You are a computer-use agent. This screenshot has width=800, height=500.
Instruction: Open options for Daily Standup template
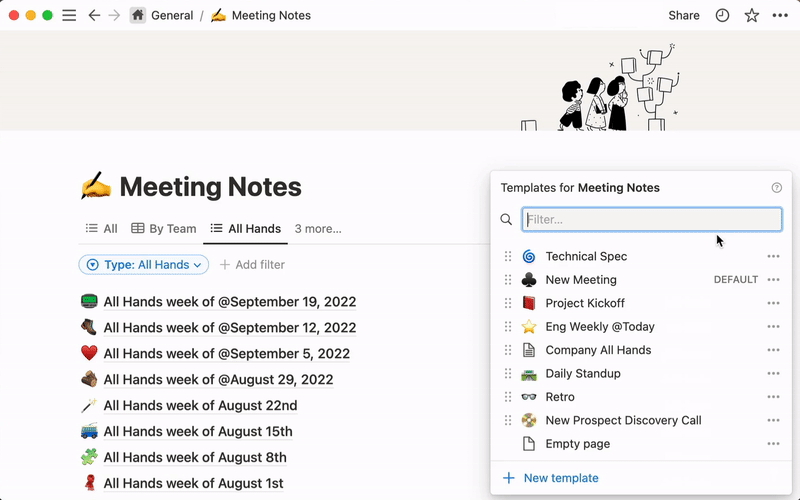[773, 373]
